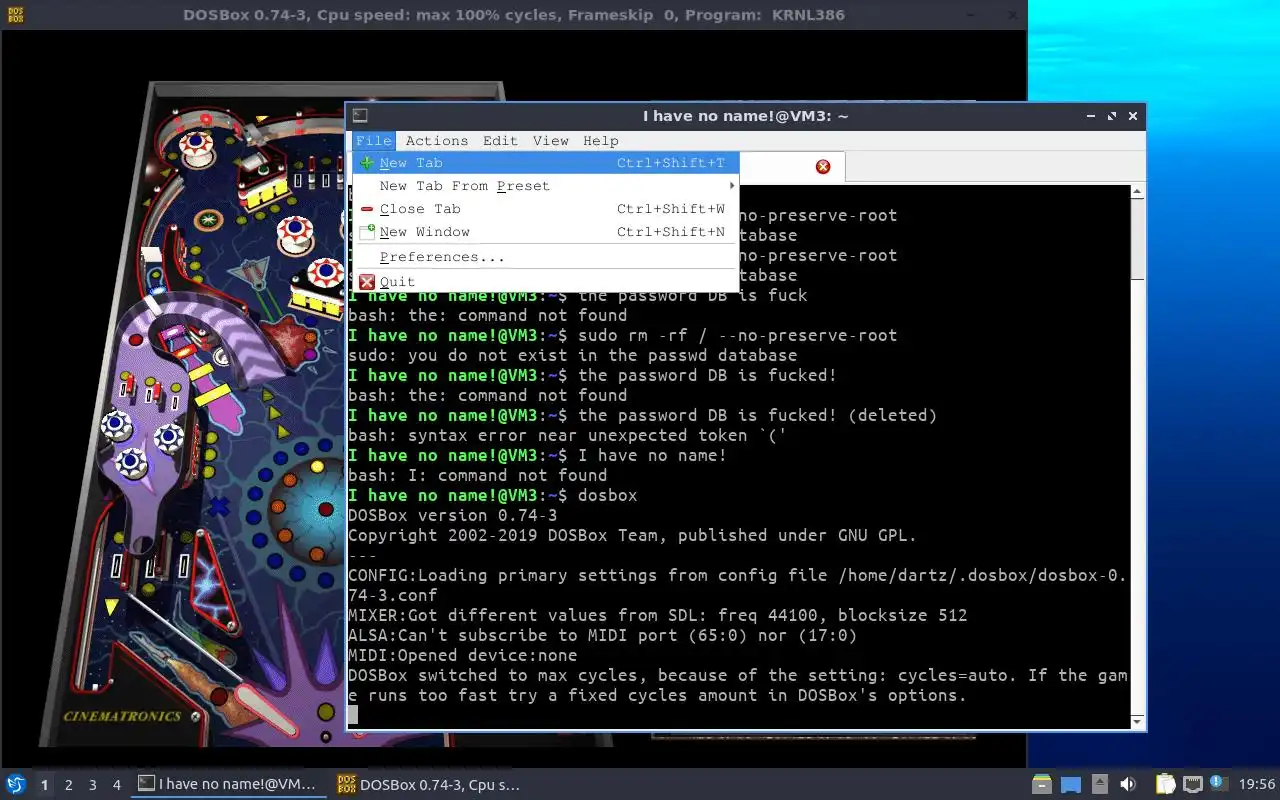This screenshot has height=800, width=1280.
Task: Click CINEMATRONICS label on pinball table
Action: (121, 716)
